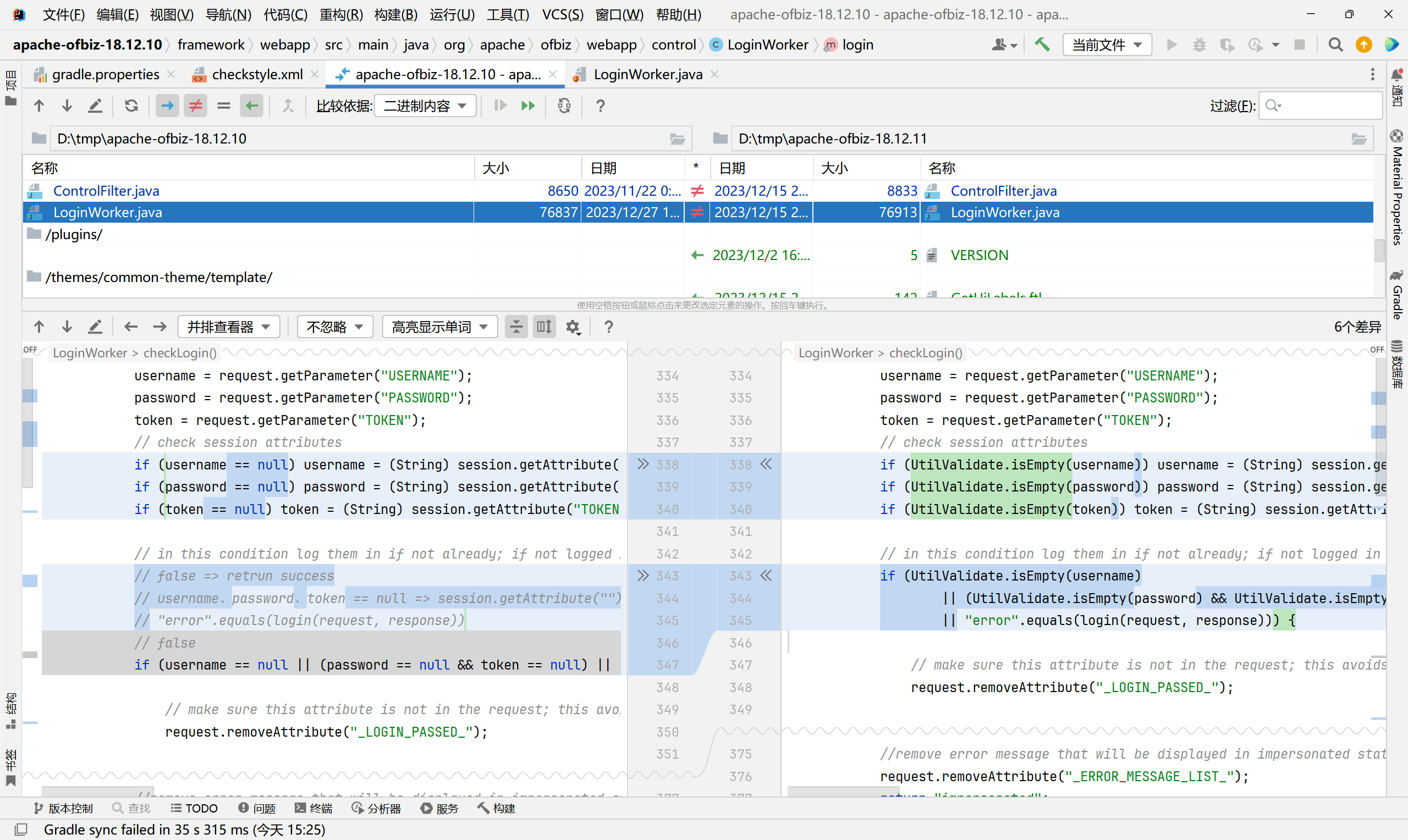Toggle show equal files filter
This screenshot has height=840, width=1408.
click(224, 106)
